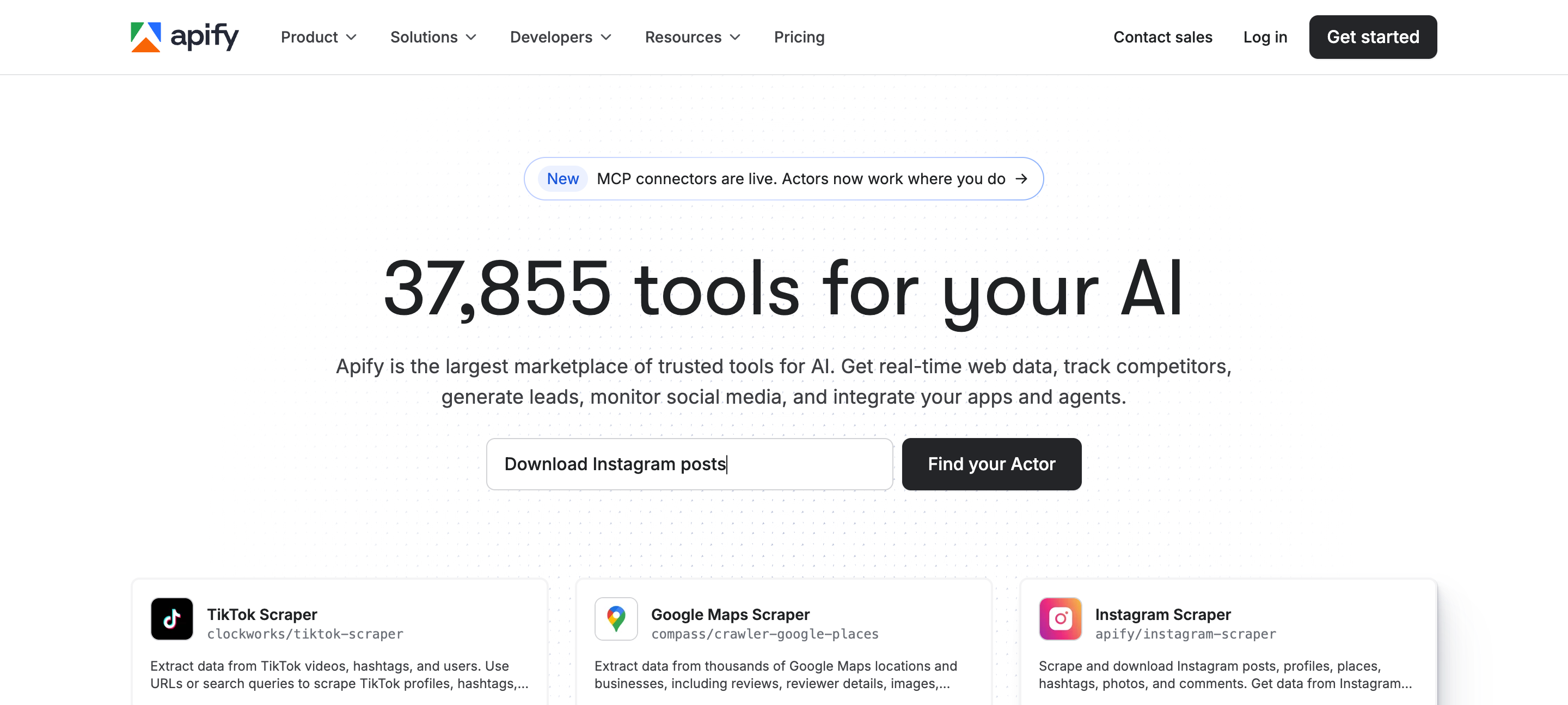The width and height of the screenshot is (1568, 705).
Task: Click the Get started button
Action: click(x=1373, y=37)
